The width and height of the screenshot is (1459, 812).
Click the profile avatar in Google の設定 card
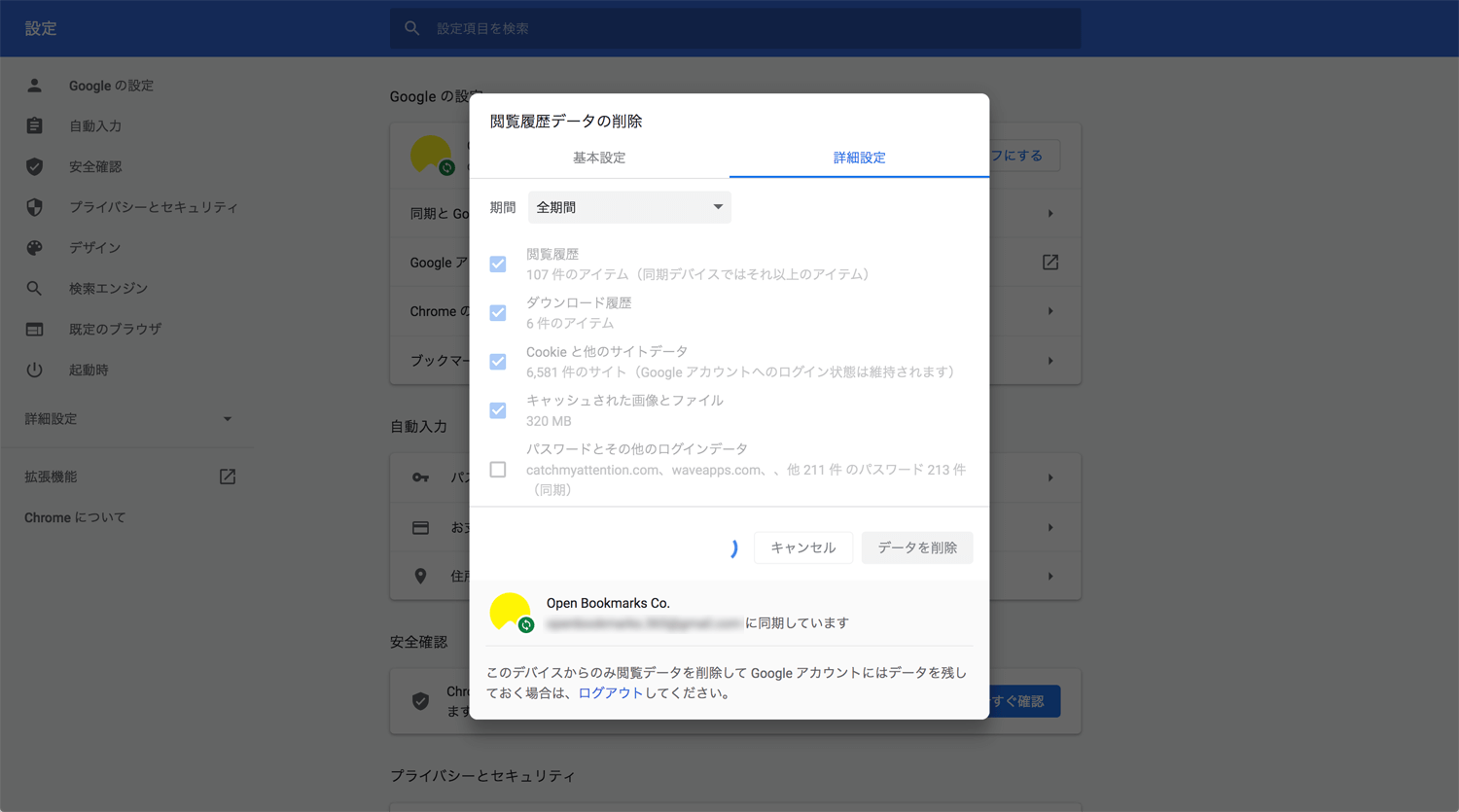tap(431, 156)
